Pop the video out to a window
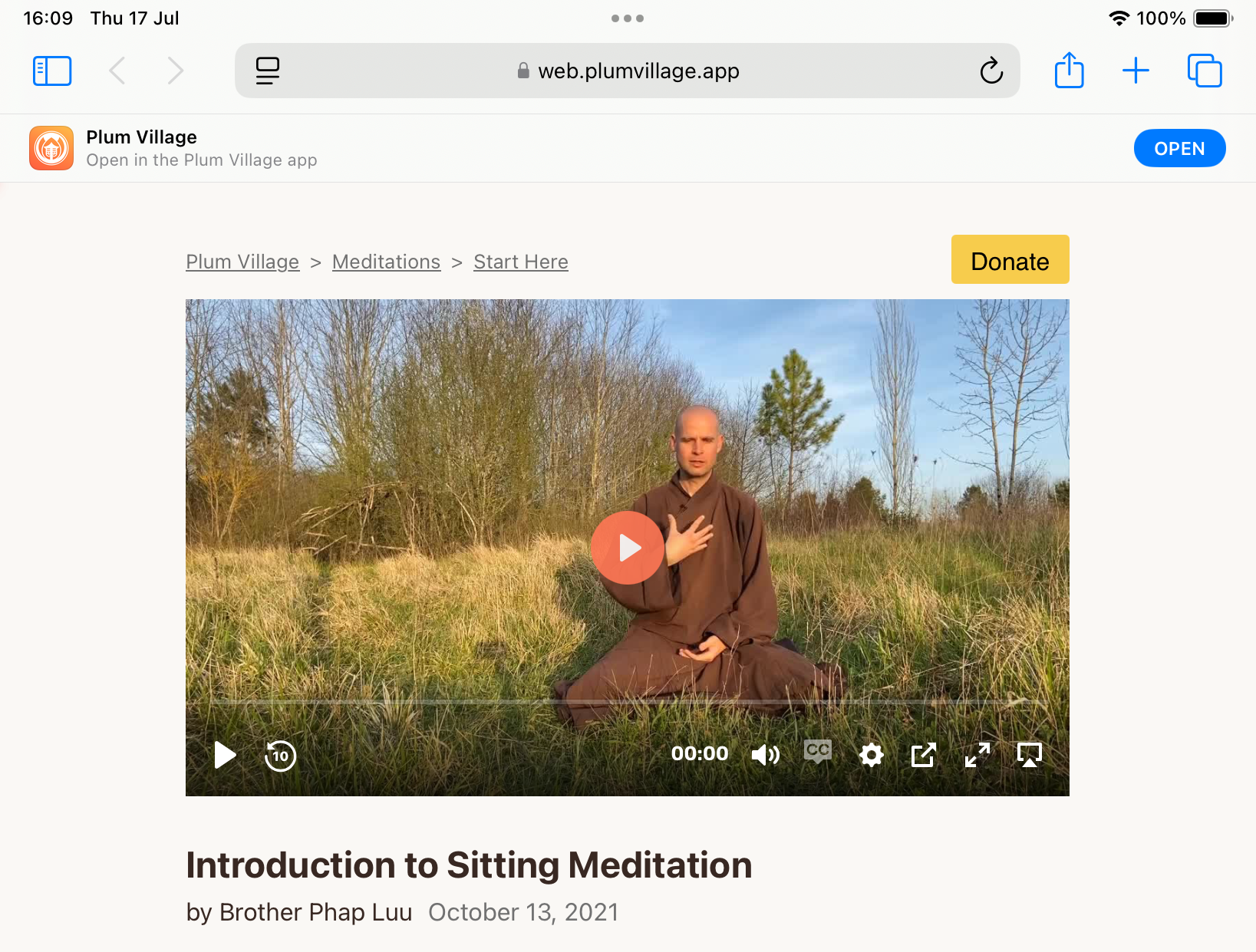This screenshot has width=1256, height=952. point(924,755)
